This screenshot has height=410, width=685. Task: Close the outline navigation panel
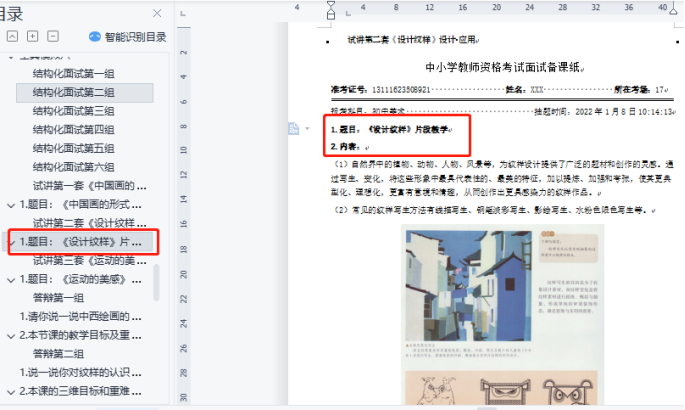pyautogui.click(x=157, y=14)
